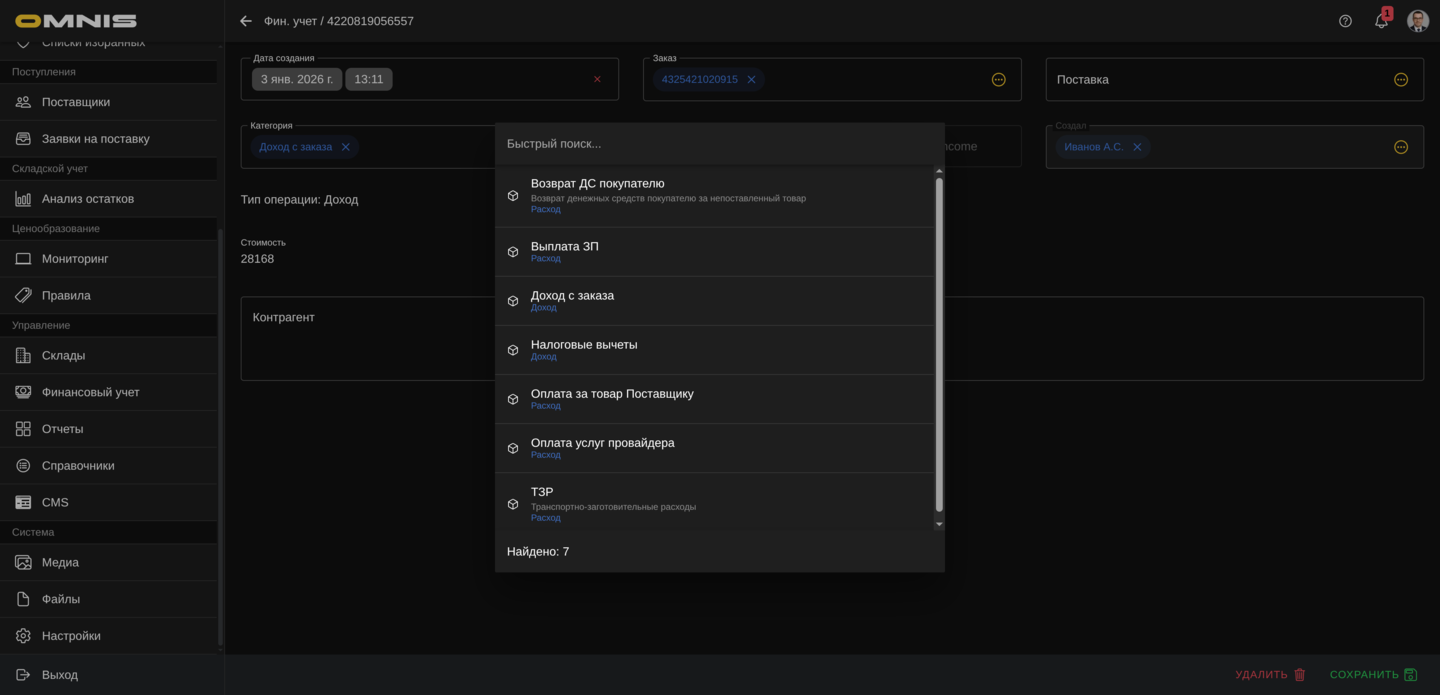Expand the Создал field options
1440x695 pixels.
coord(1400,147)
